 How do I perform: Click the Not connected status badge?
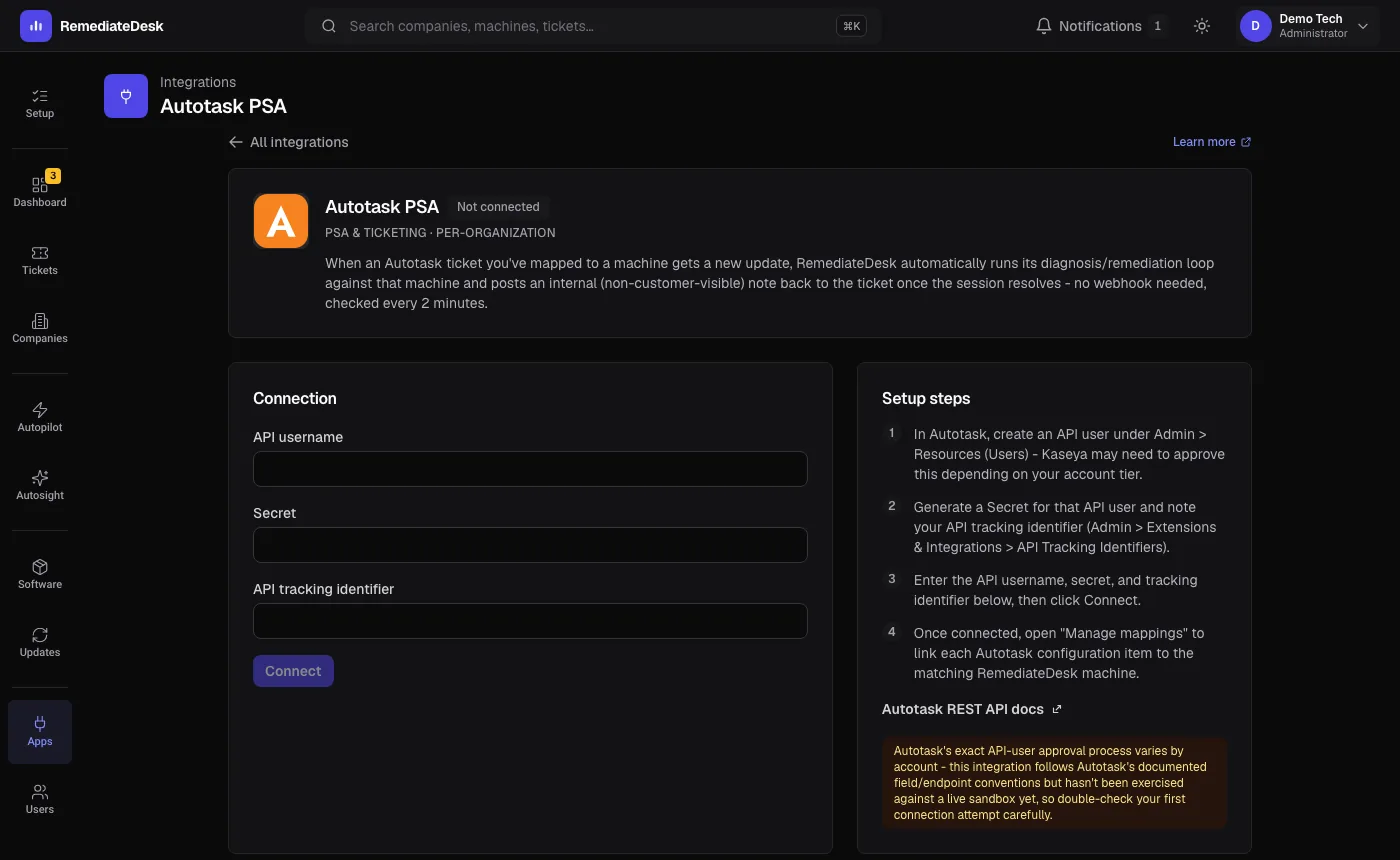click(498, 207)
